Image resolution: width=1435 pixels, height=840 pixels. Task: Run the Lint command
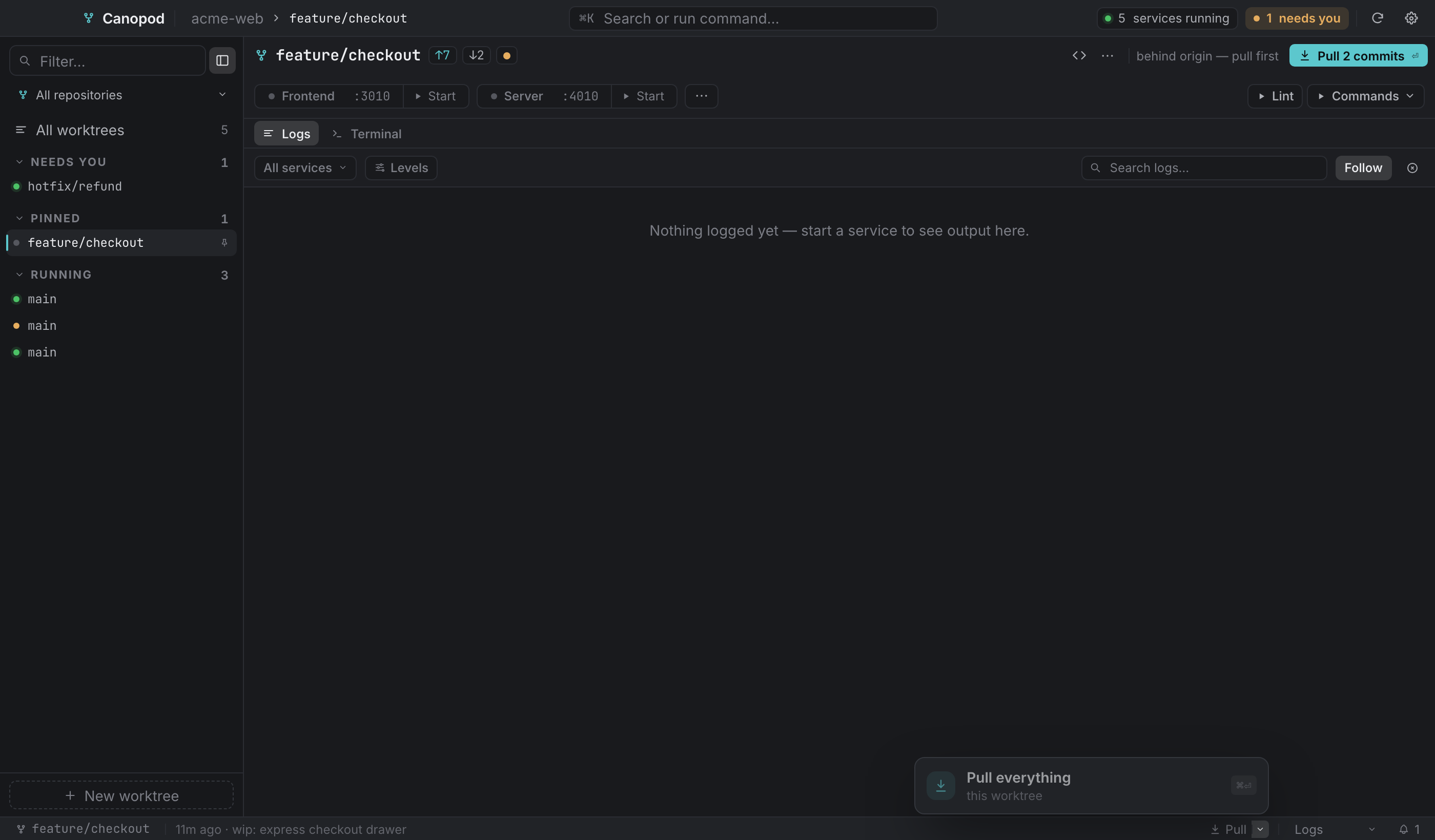(x=1275, y=96)
